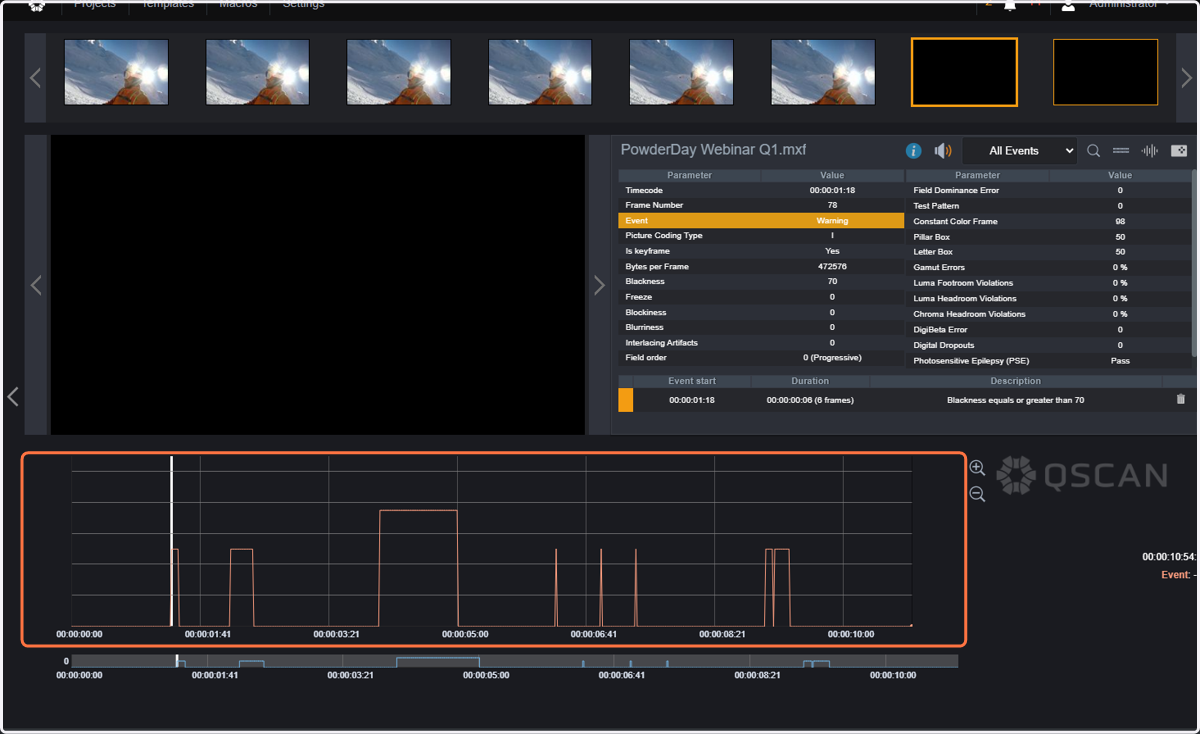Collapse the far-left sidebar chevron

coord(13,397)
